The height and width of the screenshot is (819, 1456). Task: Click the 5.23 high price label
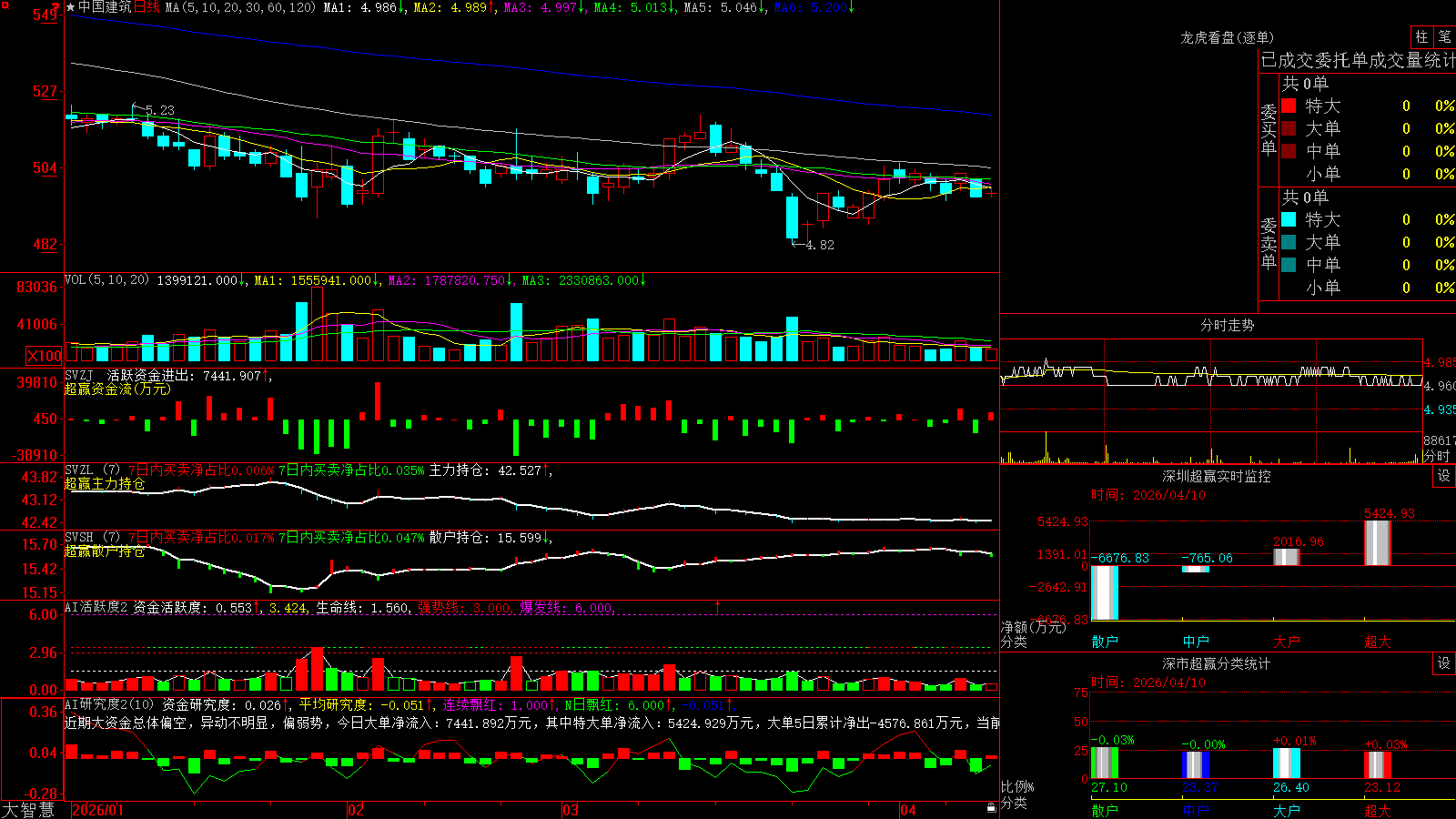click(159, 110)
